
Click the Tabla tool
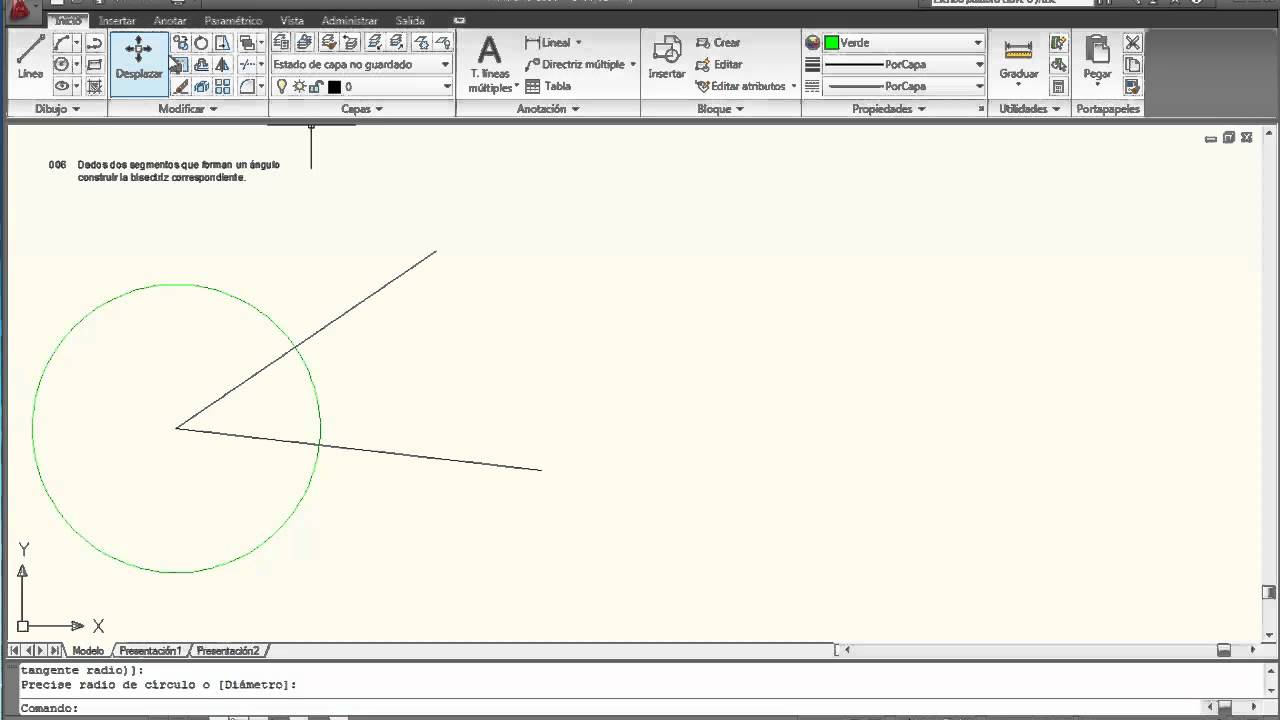click(x=548, y=86)
